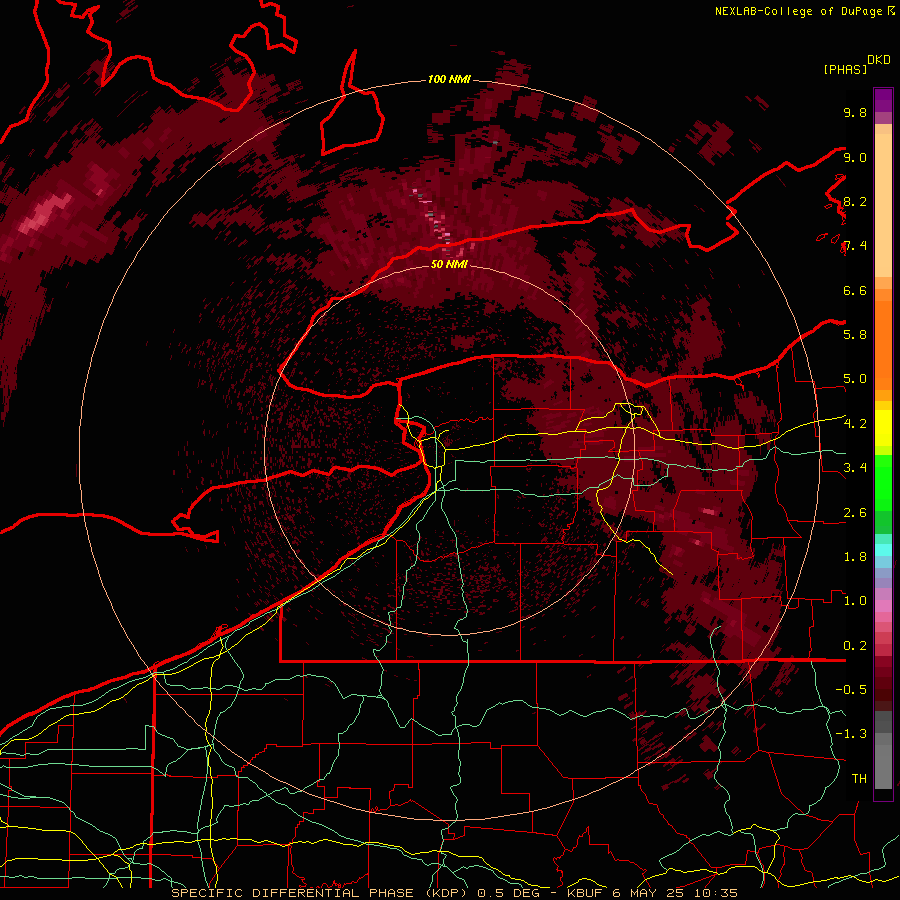Click the -1.3 scale value

pos(851,734)
